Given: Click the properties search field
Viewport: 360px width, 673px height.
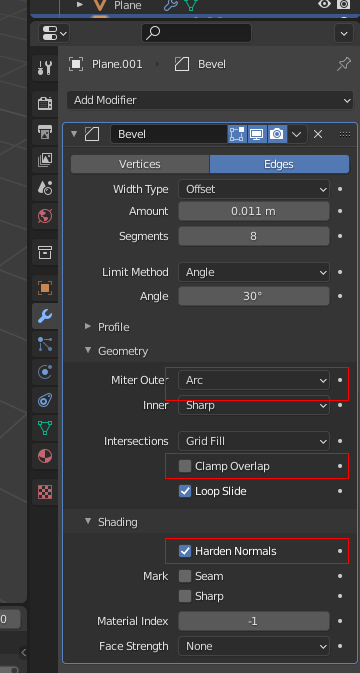Looking at the screenshot, I should click(197, 33).
